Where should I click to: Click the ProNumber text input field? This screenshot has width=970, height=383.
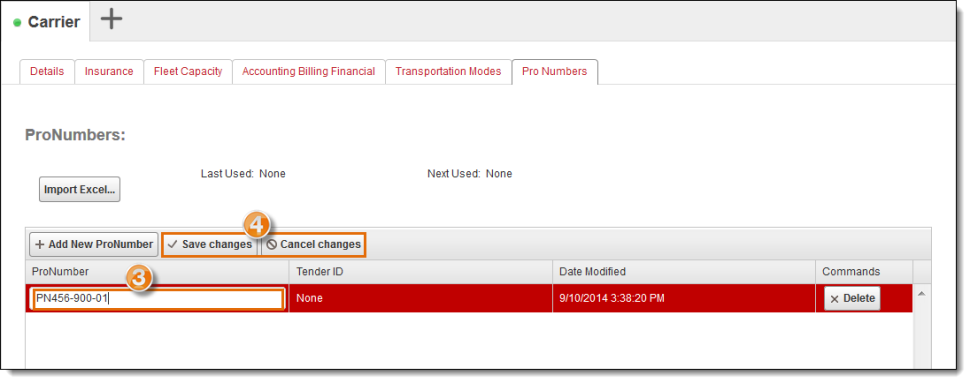click(x=158, y=299)
